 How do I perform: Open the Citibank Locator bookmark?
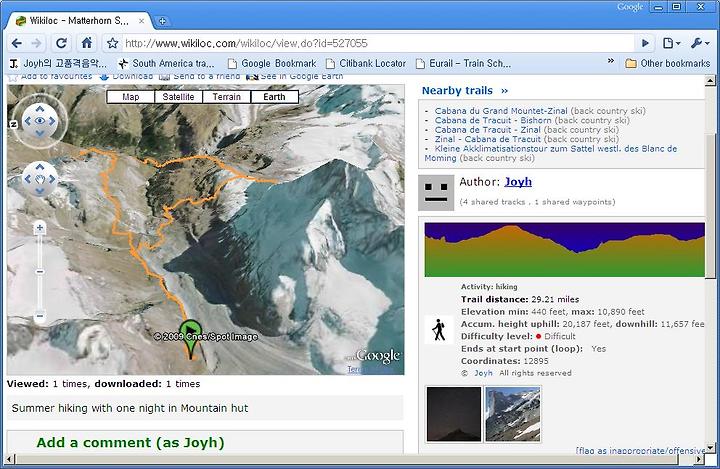click(366, 63)
